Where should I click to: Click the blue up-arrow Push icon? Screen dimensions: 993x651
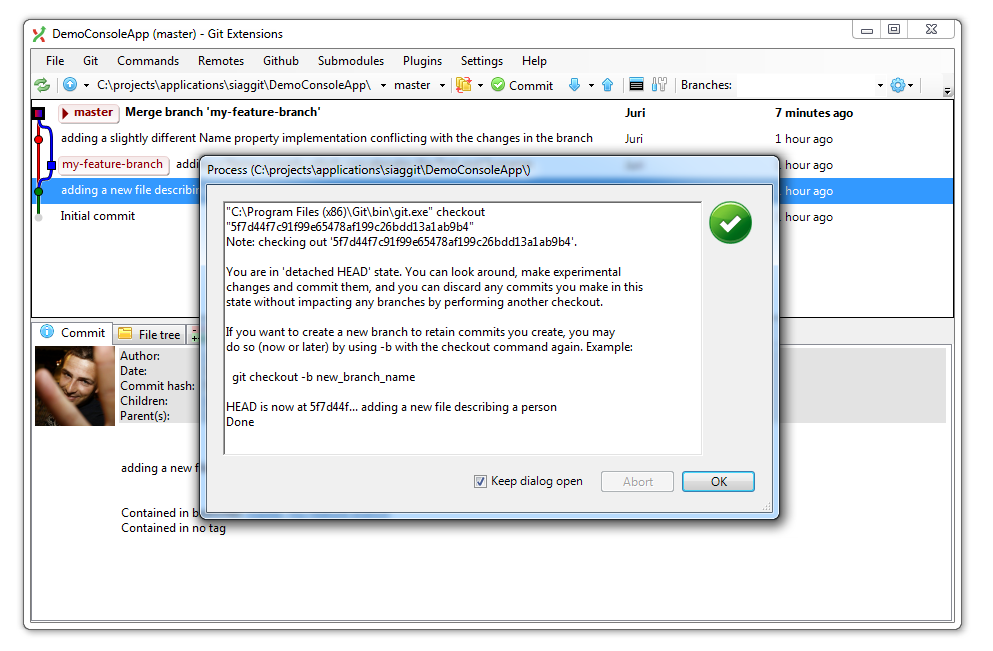607,85
